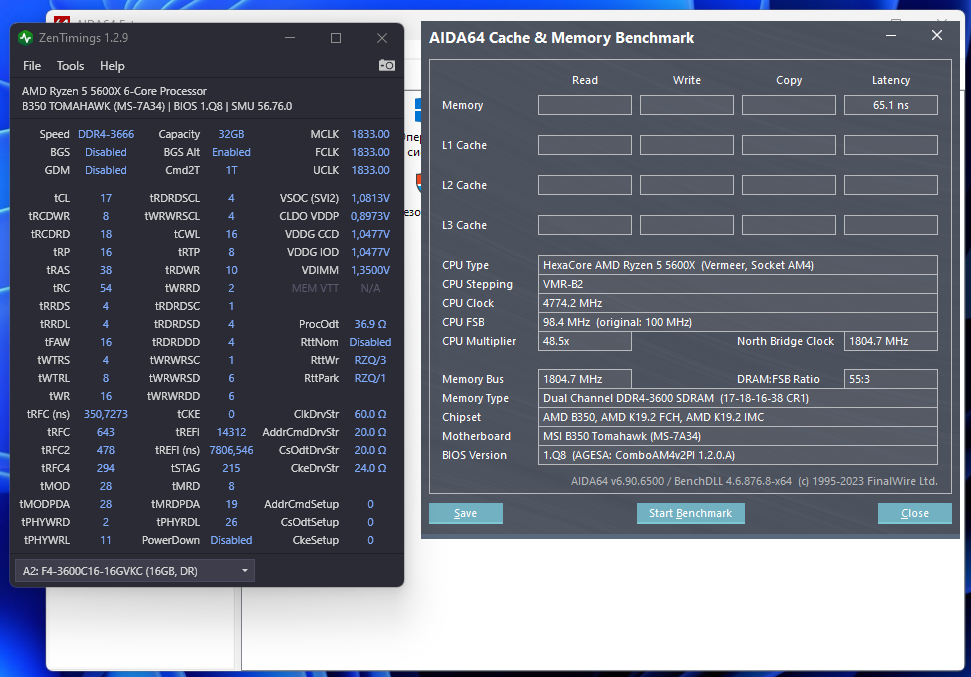Close AIDA64 benchmark with X icon
The width and height of the screenshot is (971, 677).
937,36
